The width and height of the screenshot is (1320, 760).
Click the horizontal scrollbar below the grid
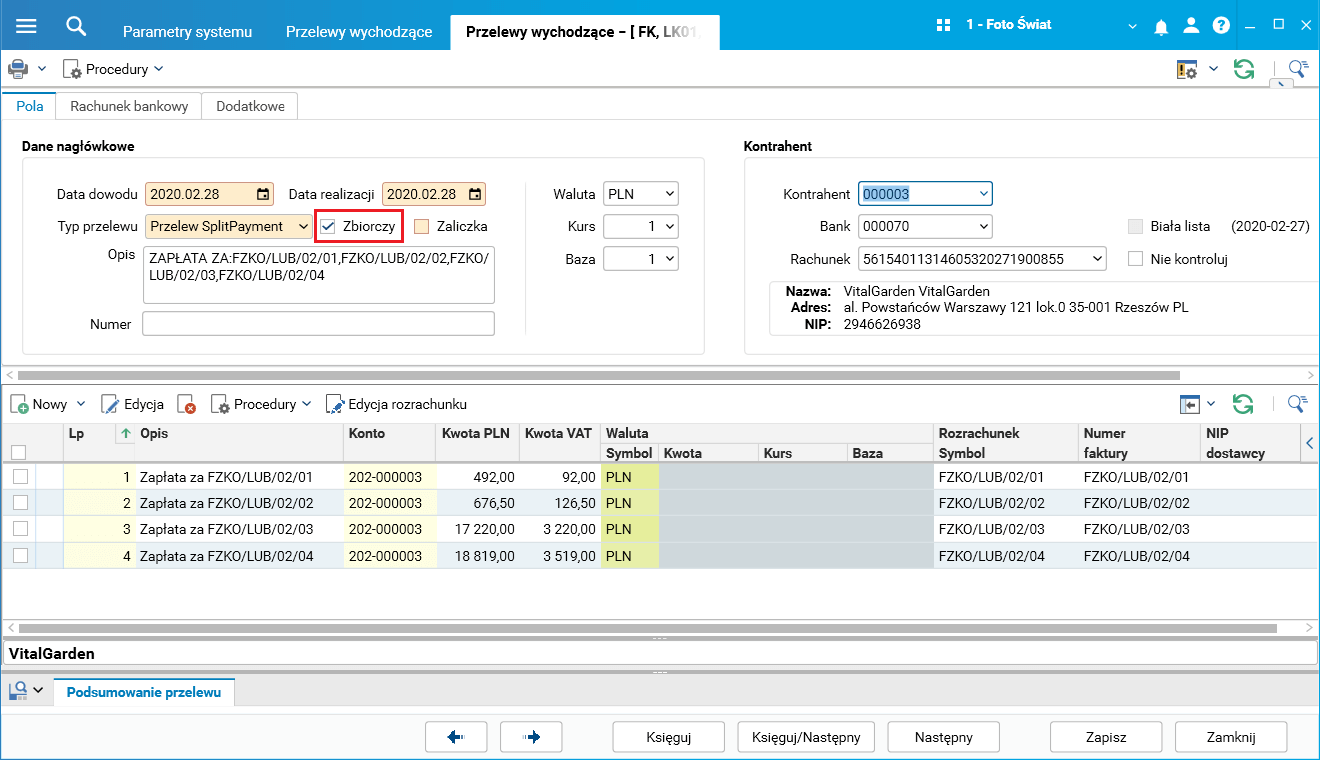point(640,628)
